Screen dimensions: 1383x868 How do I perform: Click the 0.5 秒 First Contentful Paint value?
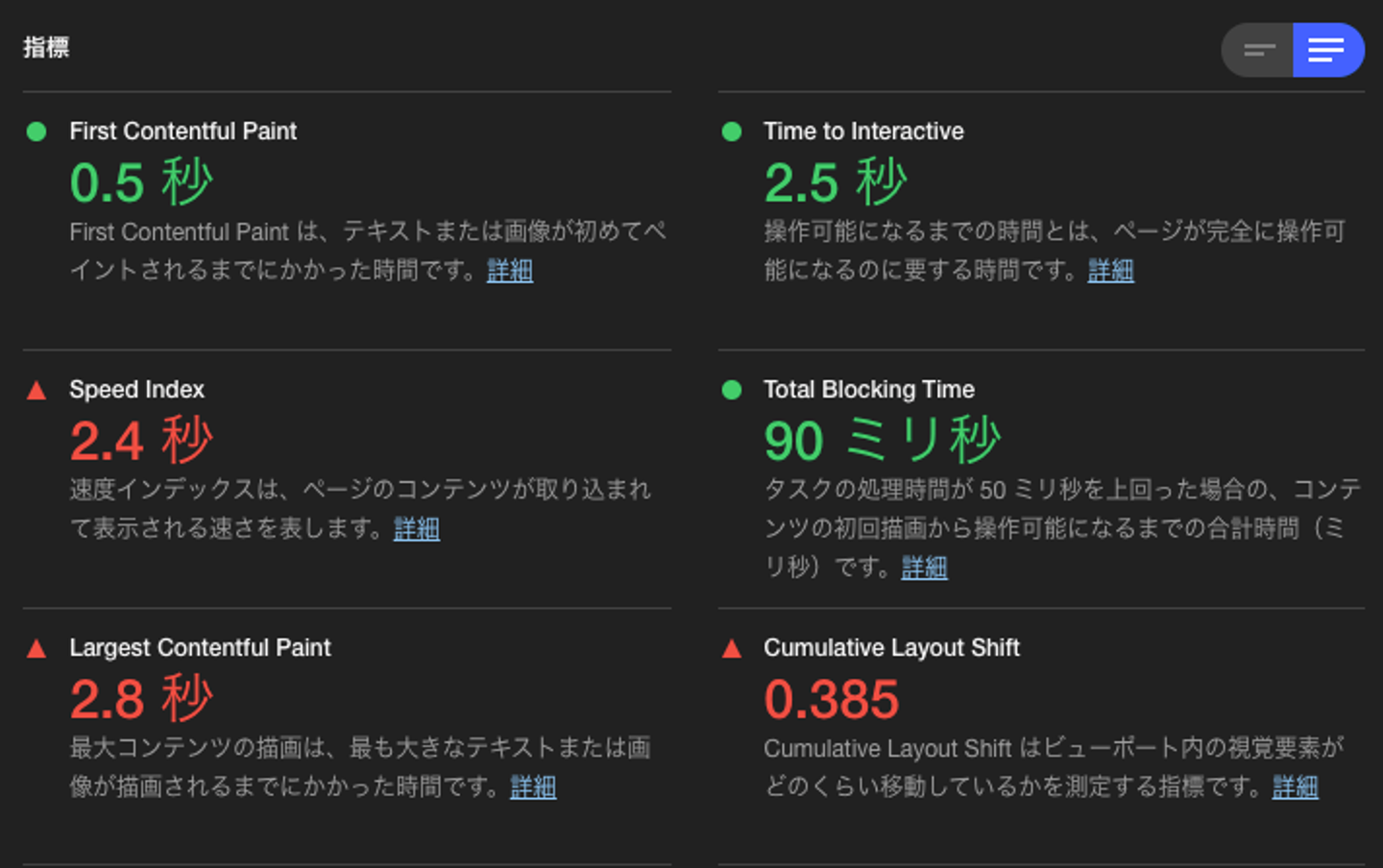(x=141, y=182)
